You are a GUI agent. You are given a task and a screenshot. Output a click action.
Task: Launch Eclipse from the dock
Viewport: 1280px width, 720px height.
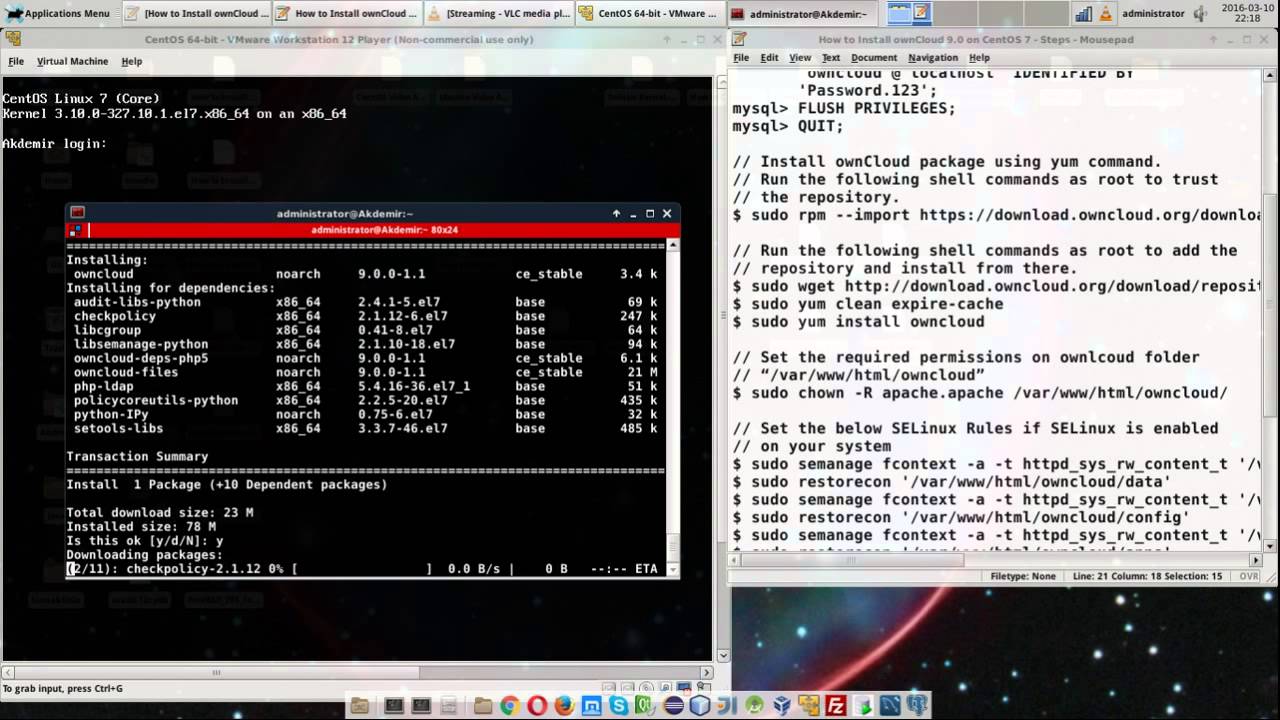[674, 705]
